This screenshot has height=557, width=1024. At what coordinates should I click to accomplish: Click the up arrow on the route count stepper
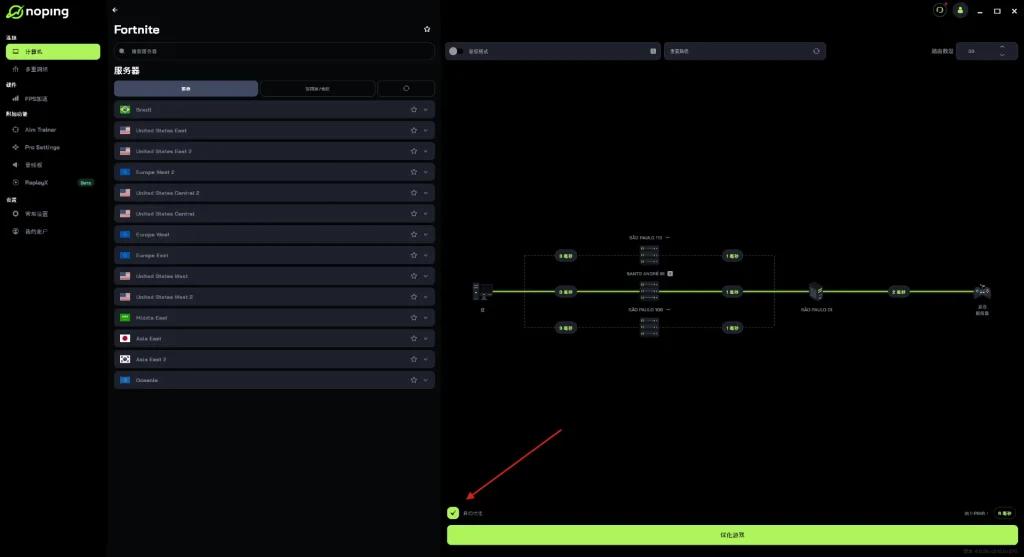pyautogui.click(x=1002, y=47)
